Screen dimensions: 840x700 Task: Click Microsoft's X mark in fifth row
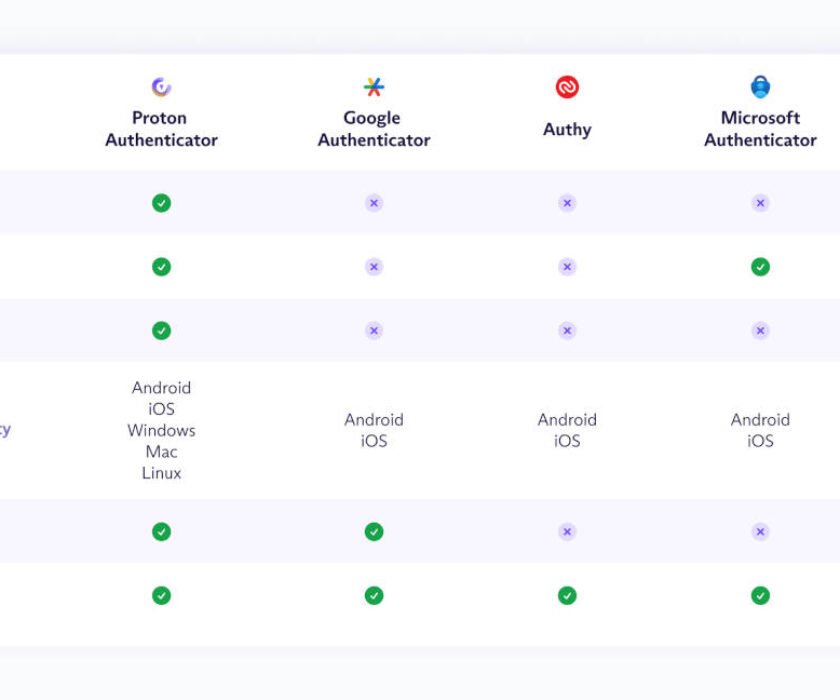[x=760, y=532]
